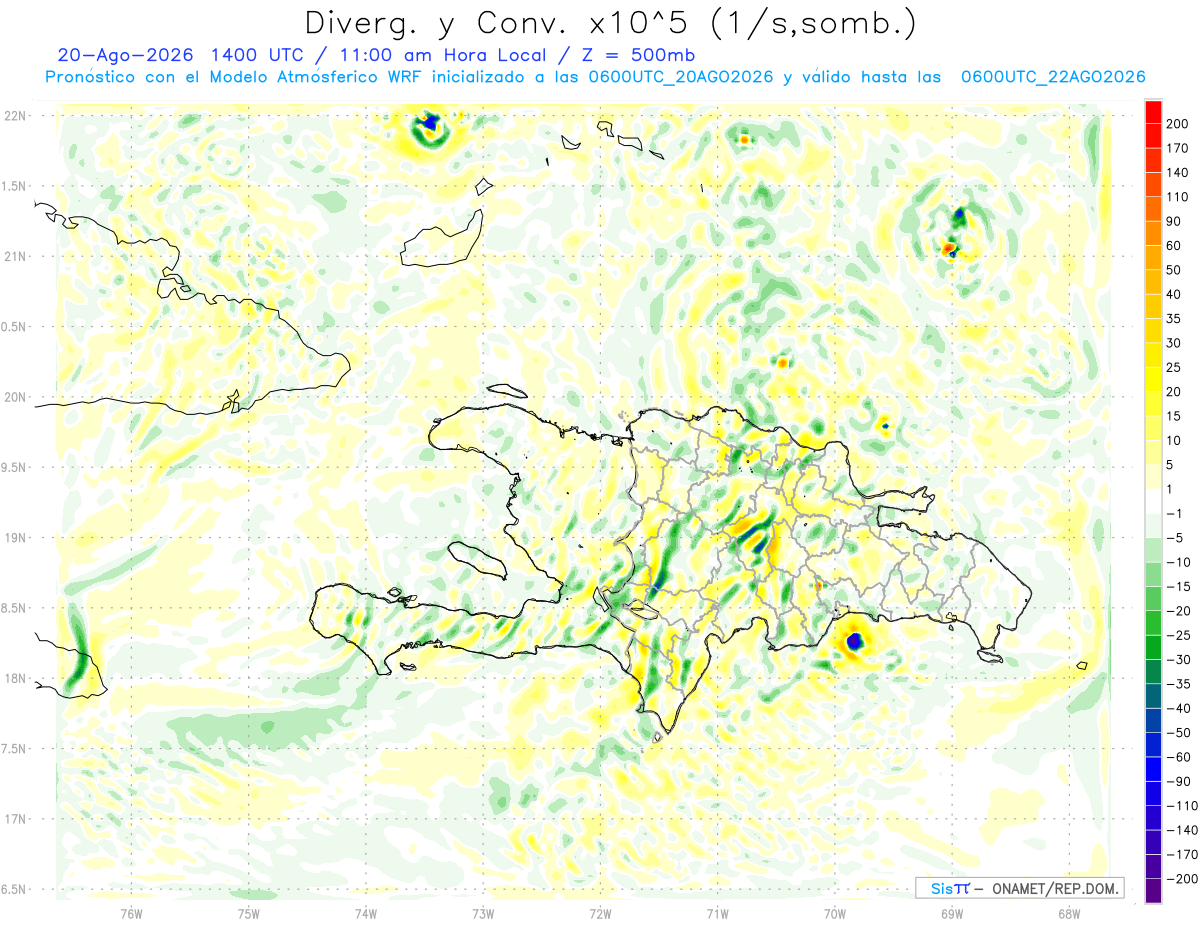Click the SisTT ONAMET/REP.DOM. logo box
Screen dimensions: 1200x927
tap(1019, 888)
